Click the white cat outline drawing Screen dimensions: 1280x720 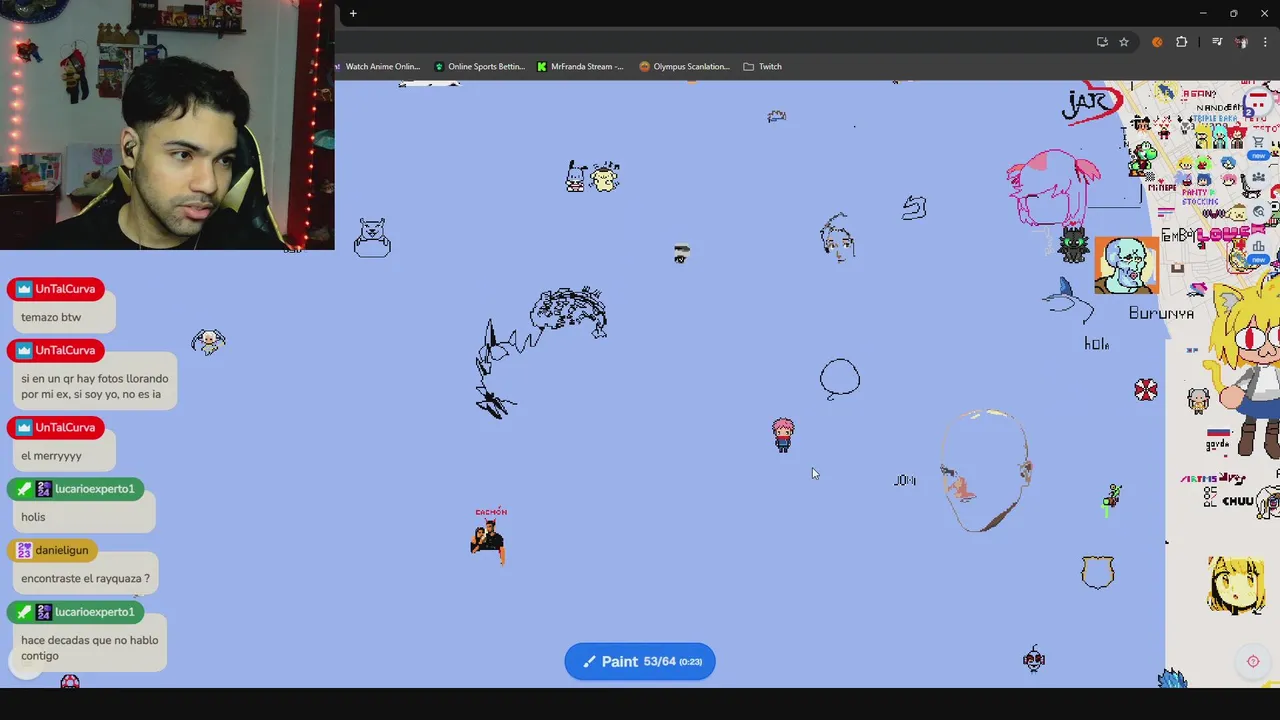coord(372,238)
